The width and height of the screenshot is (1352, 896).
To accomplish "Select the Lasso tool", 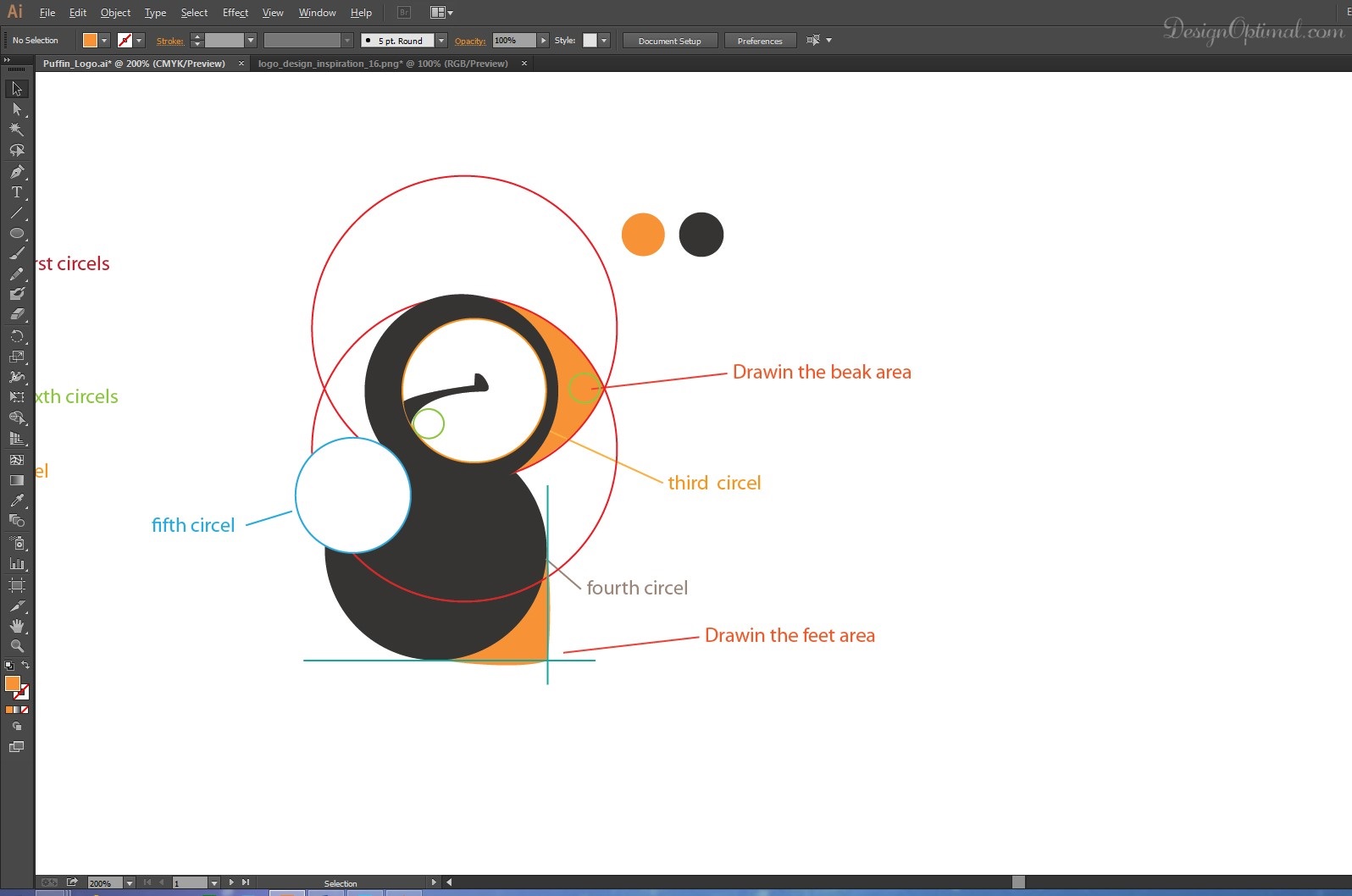I will point(16,151).
